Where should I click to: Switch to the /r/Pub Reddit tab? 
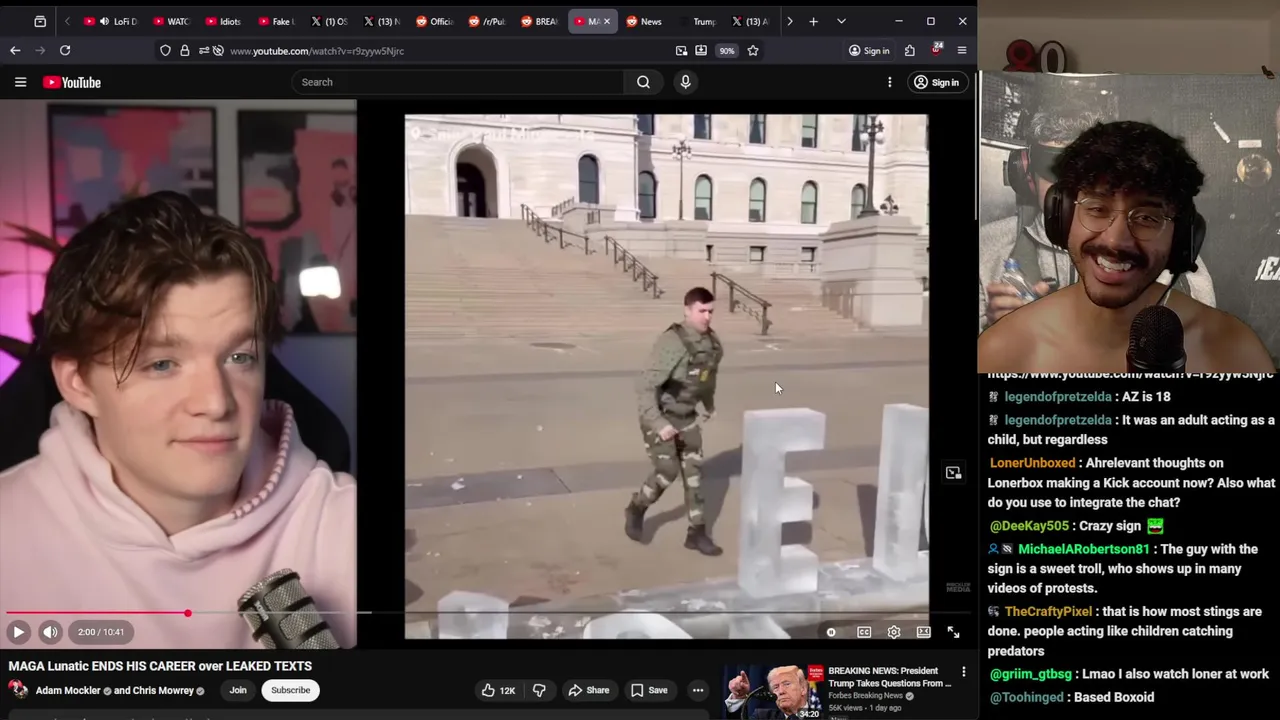[487, 21]
